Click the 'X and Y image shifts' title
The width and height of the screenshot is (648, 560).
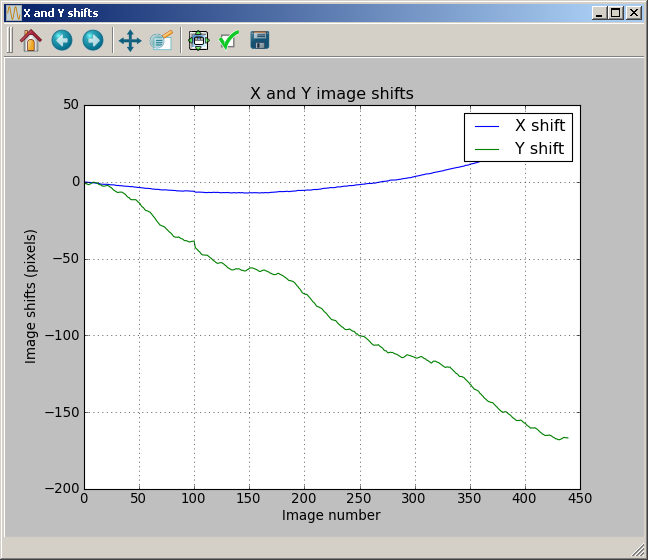pos(331,93)
